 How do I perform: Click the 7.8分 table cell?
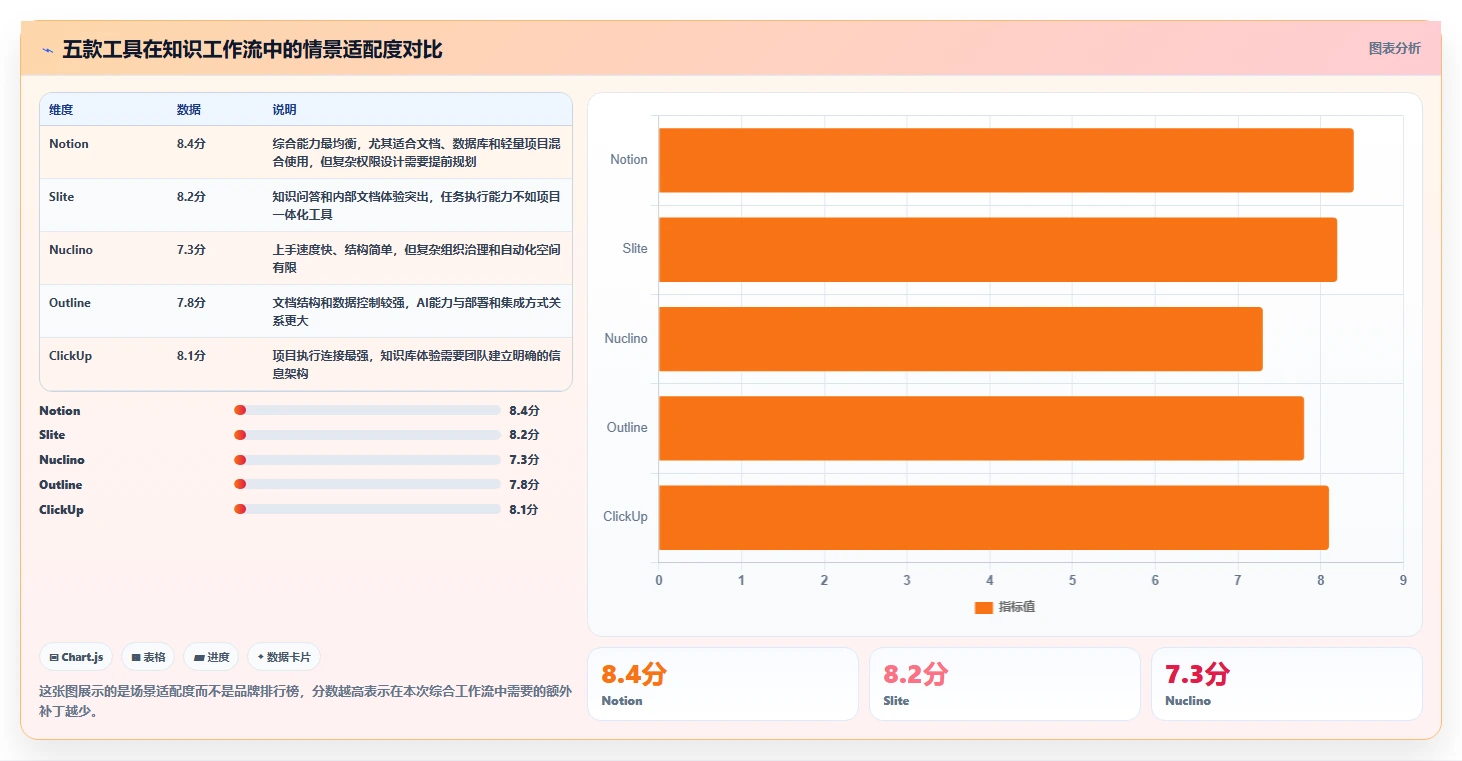coord(191,303)
